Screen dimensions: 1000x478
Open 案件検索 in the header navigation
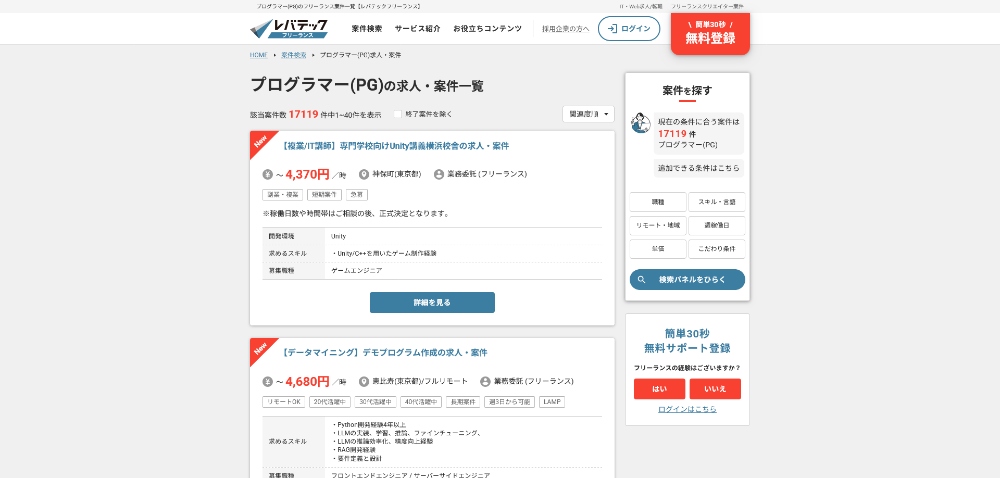coord(367,29)
